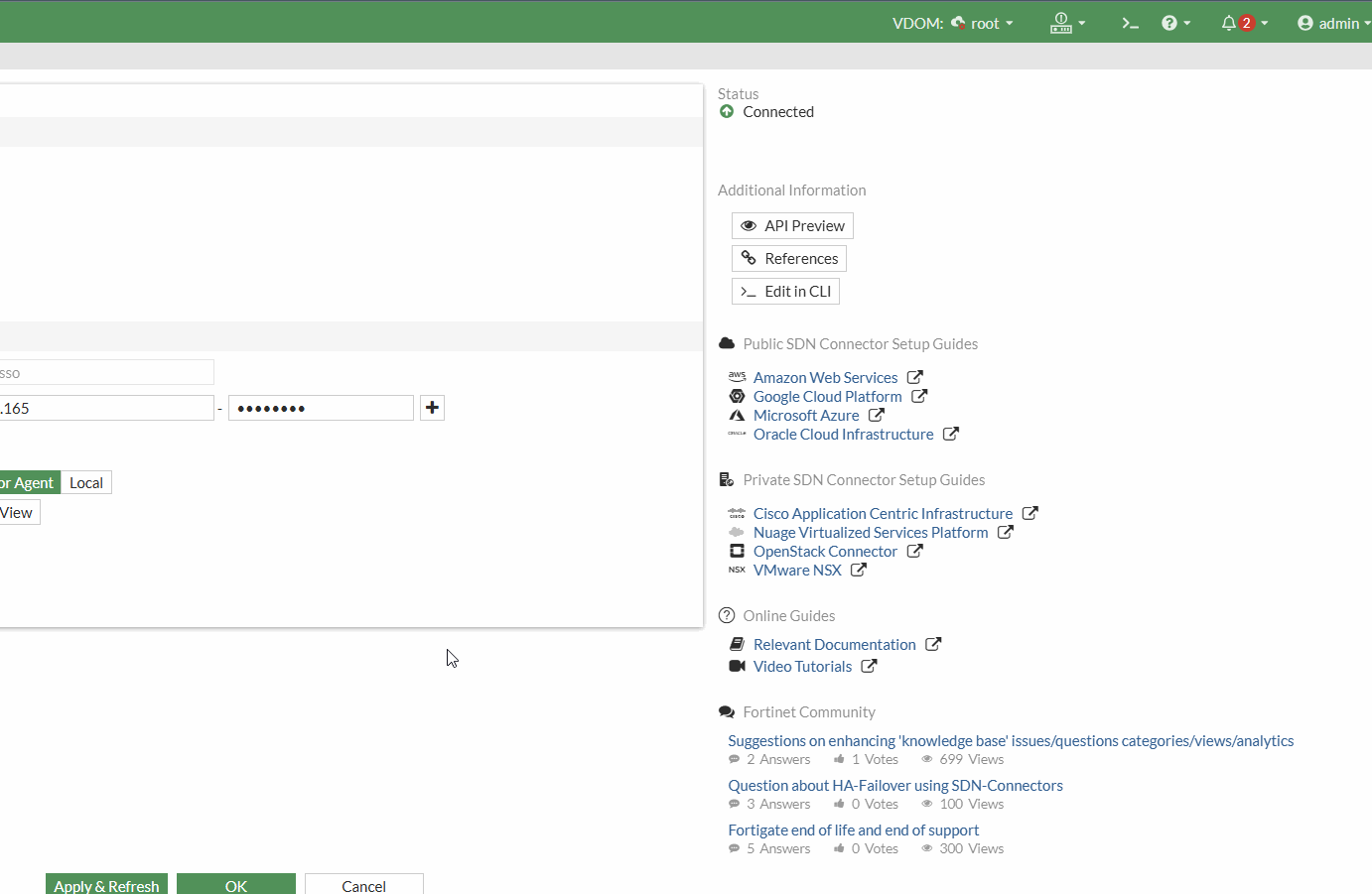Screen dimensions: 1372x894
Task: Click the '699 Views' count text
Action: [x=971, y=760]
